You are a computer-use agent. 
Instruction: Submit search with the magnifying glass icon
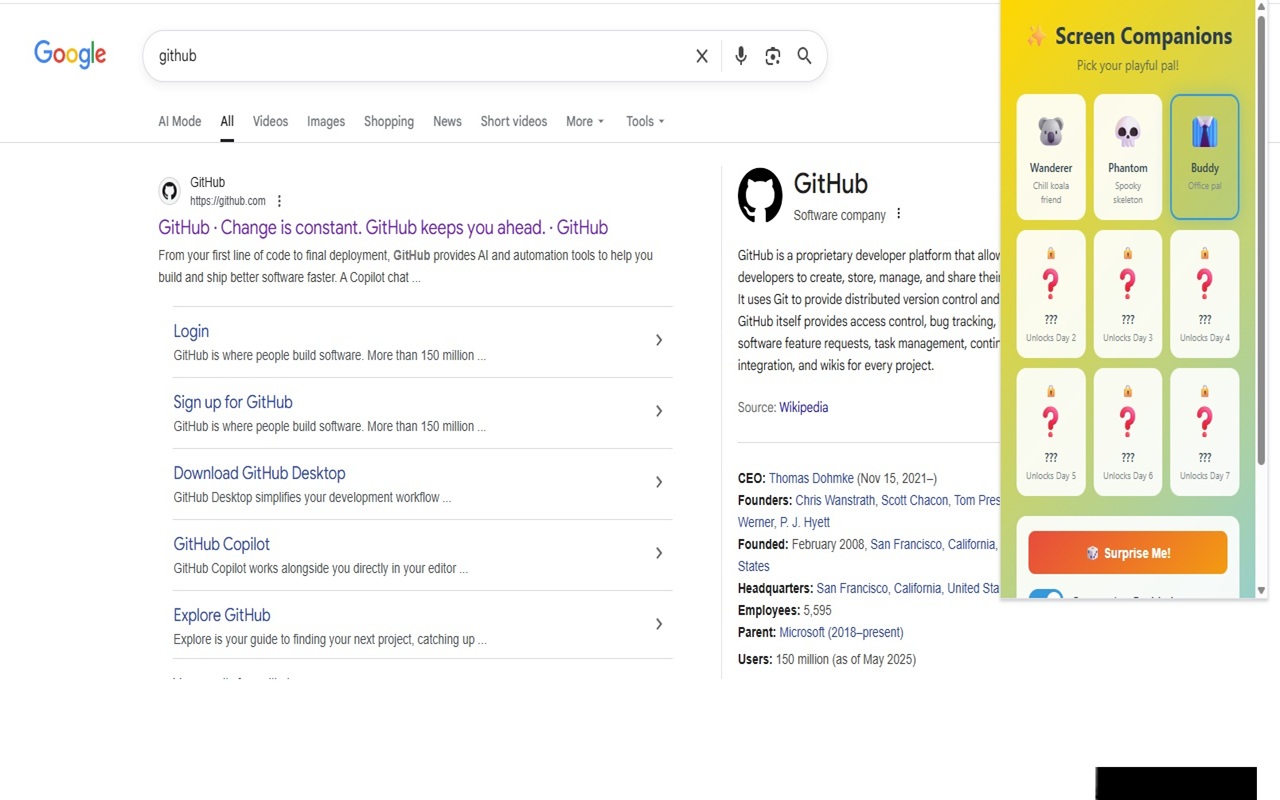point(804,56)
